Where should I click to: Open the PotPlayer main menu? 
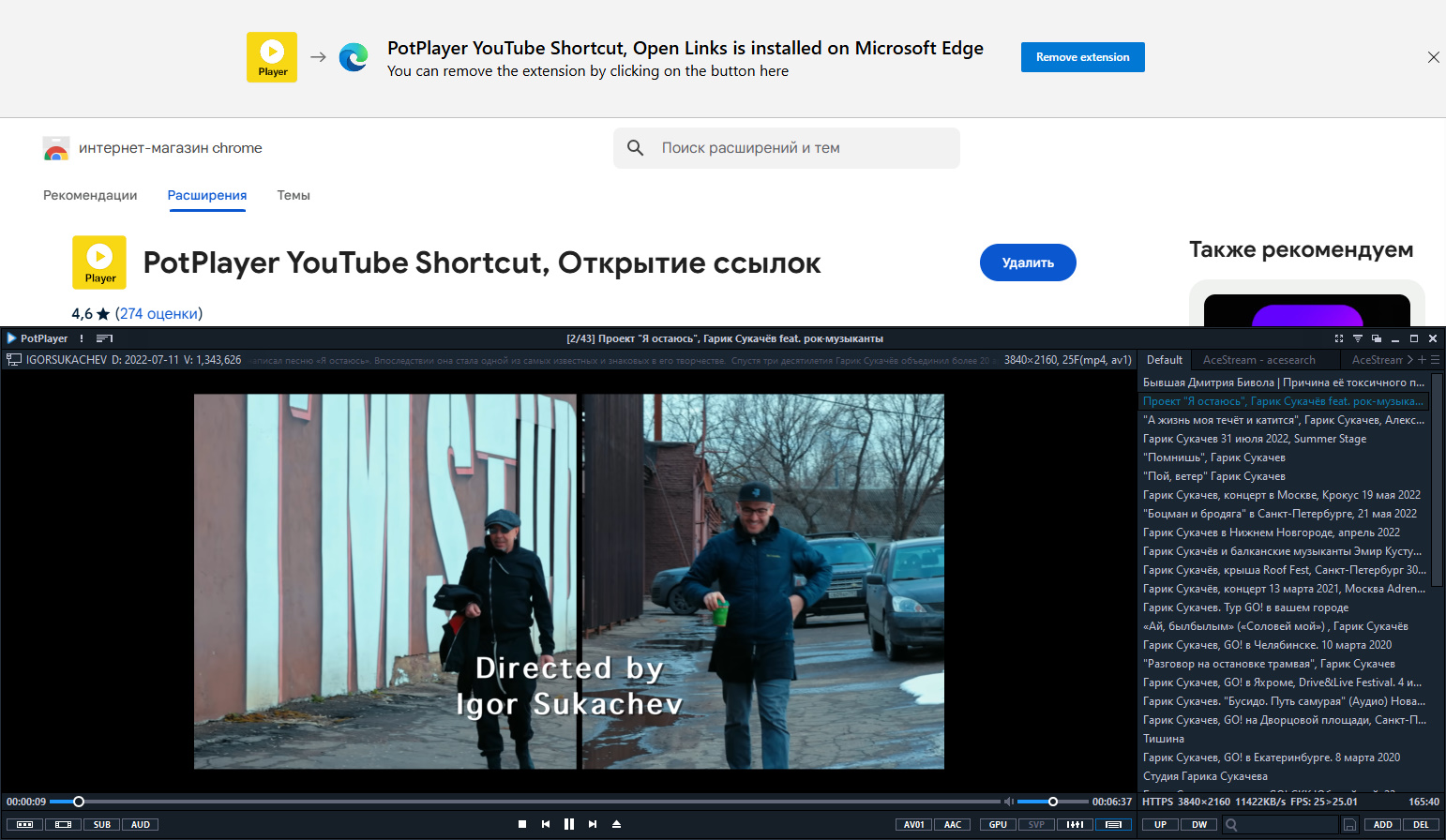pyautogui.click(x=38, y=338)
